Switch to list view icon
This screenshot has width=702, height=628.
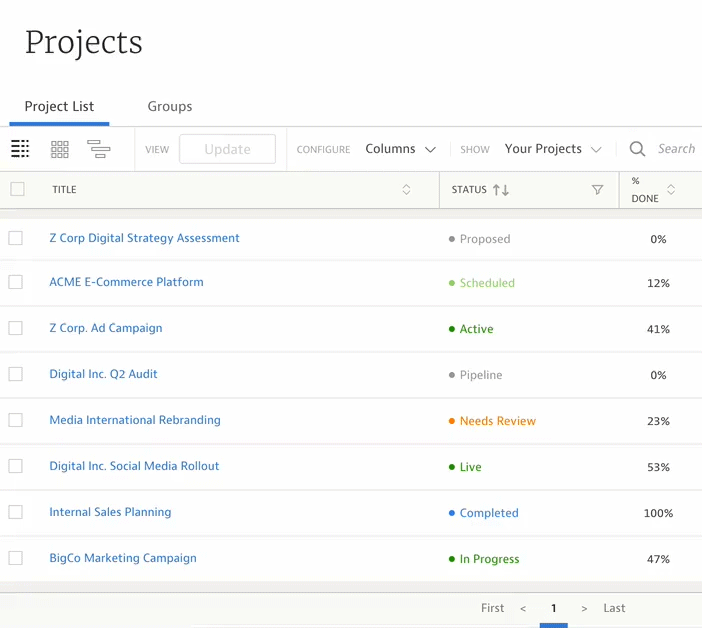20,149
